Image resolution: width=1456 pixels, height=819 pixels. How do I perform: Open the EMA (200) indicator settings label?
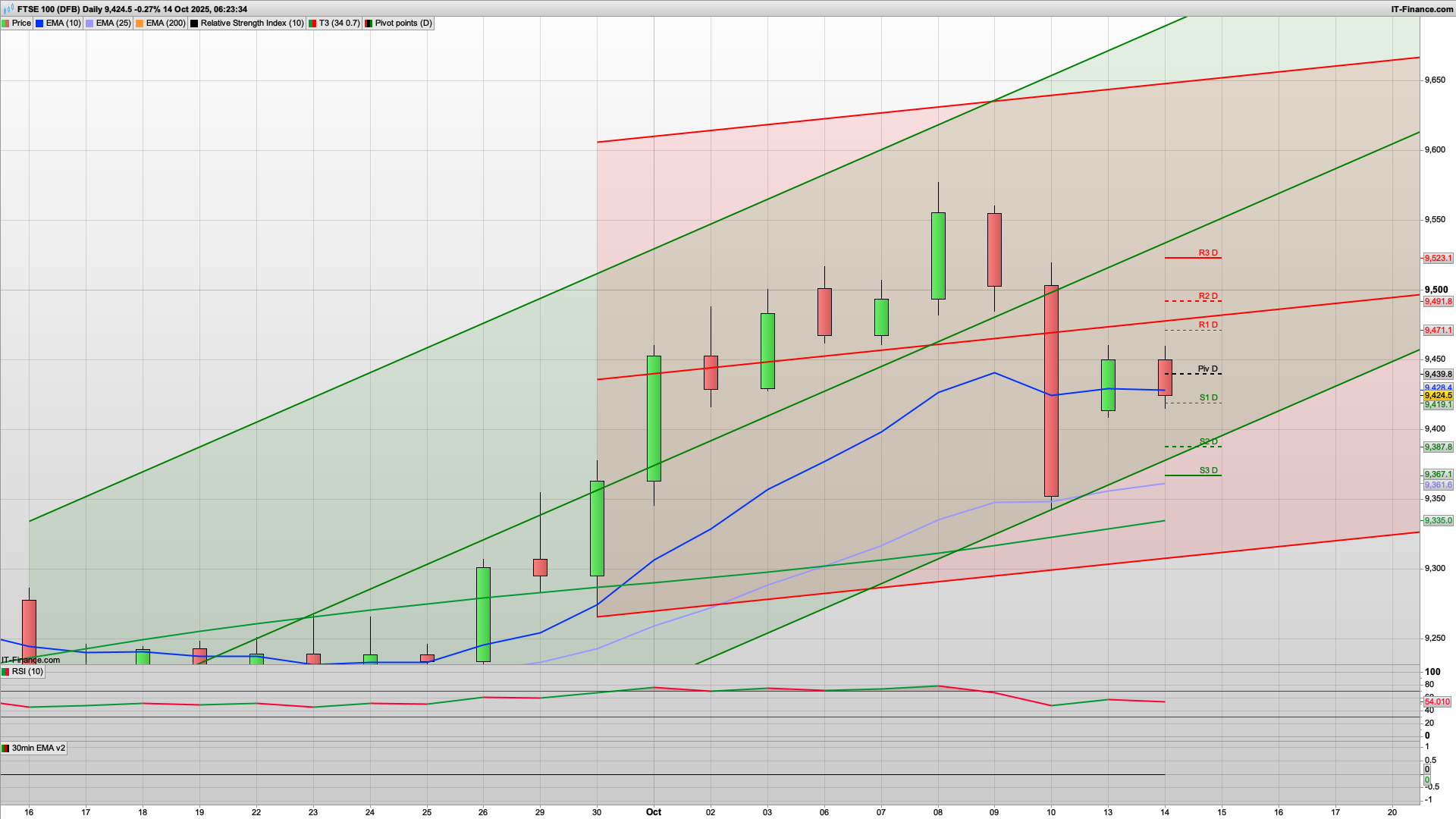click(x=165, y=24)
